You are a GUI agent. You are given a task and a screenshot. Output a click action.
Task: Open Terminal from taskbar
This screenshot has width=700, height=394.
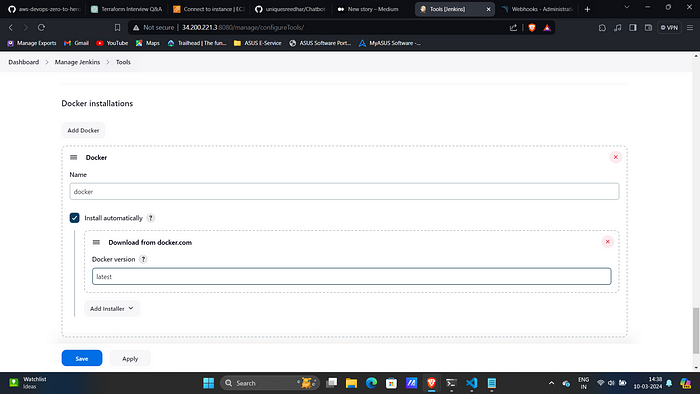pyautogui.click(x=451, y=383)
